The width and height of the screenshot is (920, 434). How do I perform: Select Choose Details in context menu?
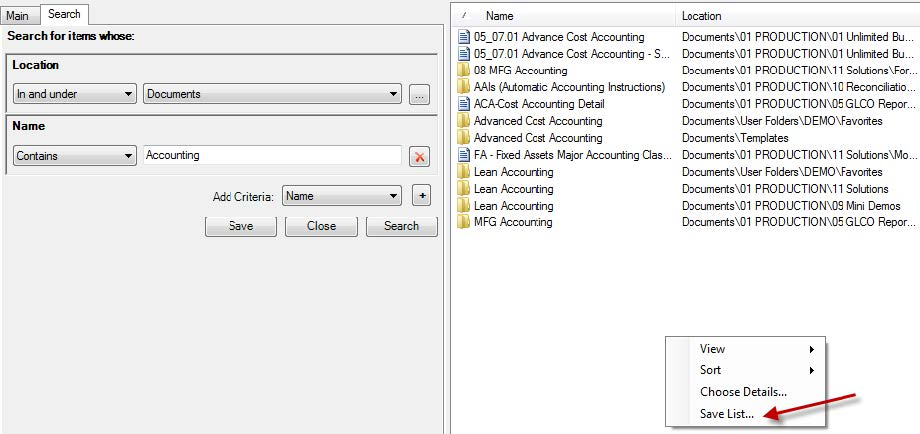point(743,392)
